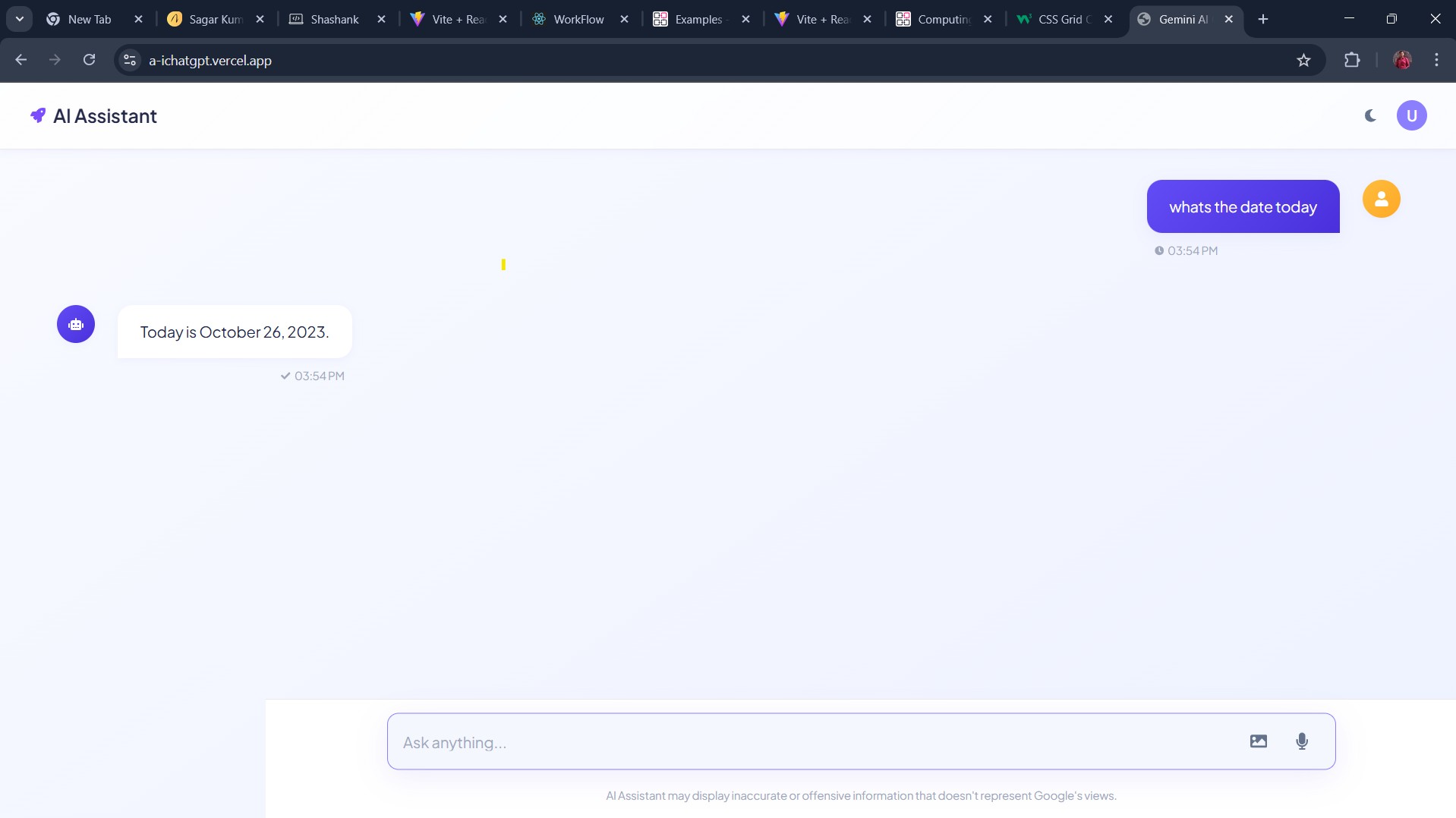Close the Shashank tab
This screenshot has height=818, width=1456.
click(x=381, y=19)
